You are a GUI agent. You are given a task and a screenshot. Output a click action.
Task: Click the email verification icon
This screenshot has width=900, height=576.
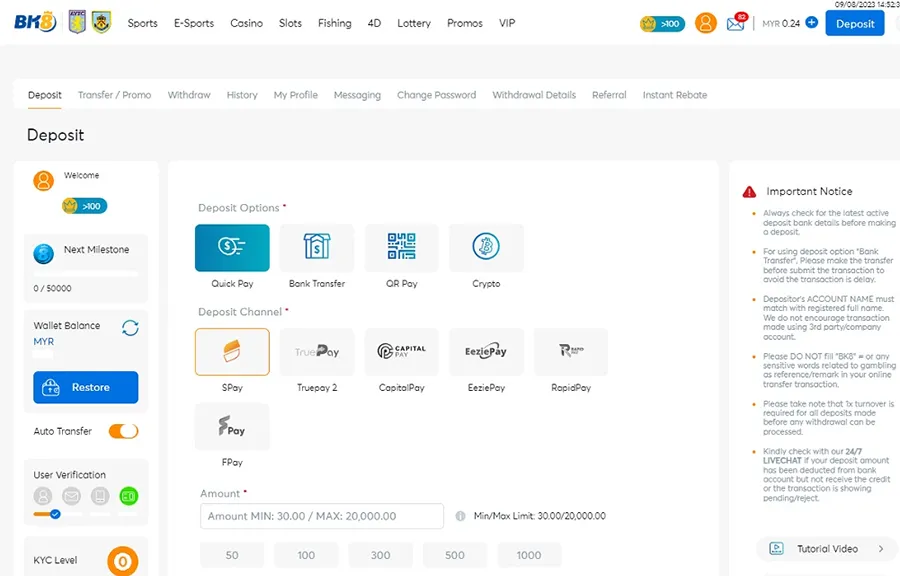click(71, 496)
